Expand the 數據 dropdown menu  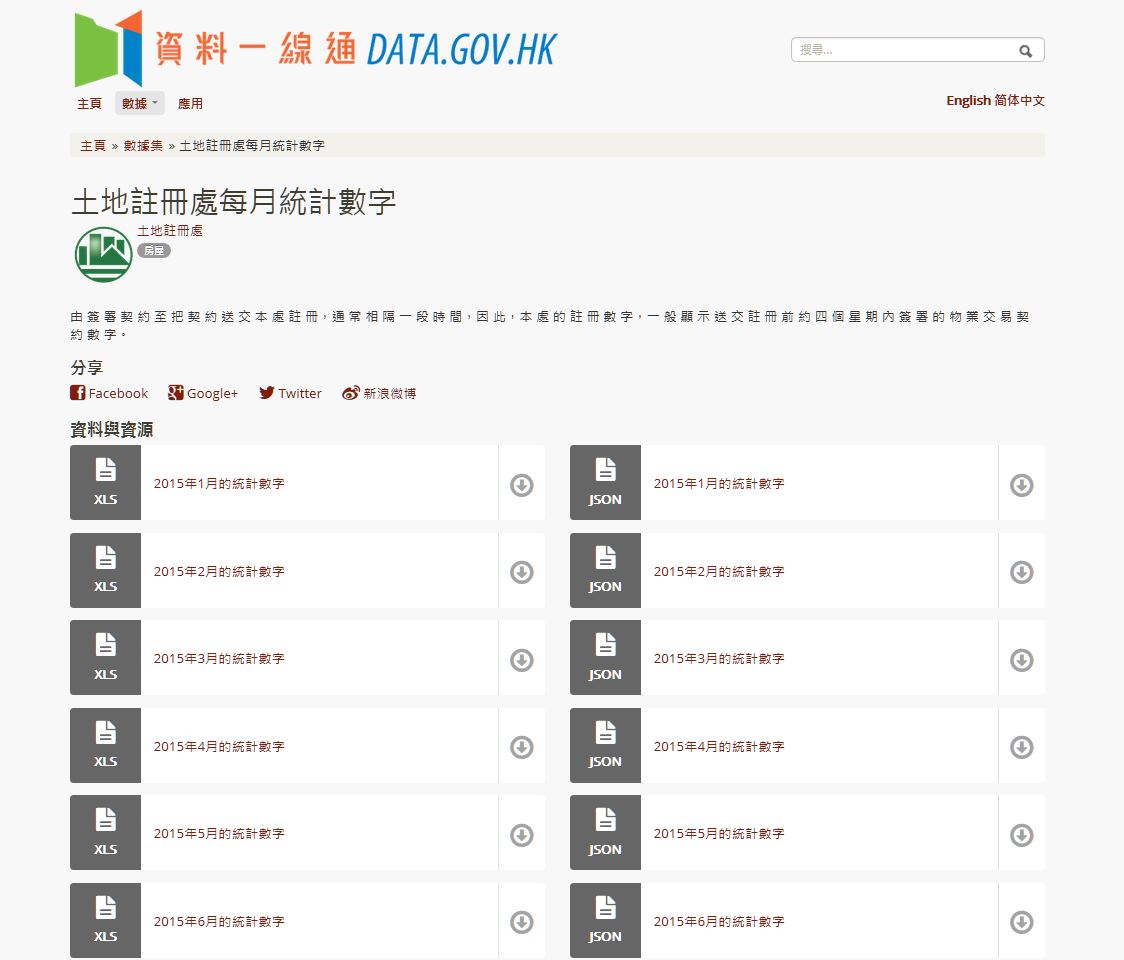(139, 103)
